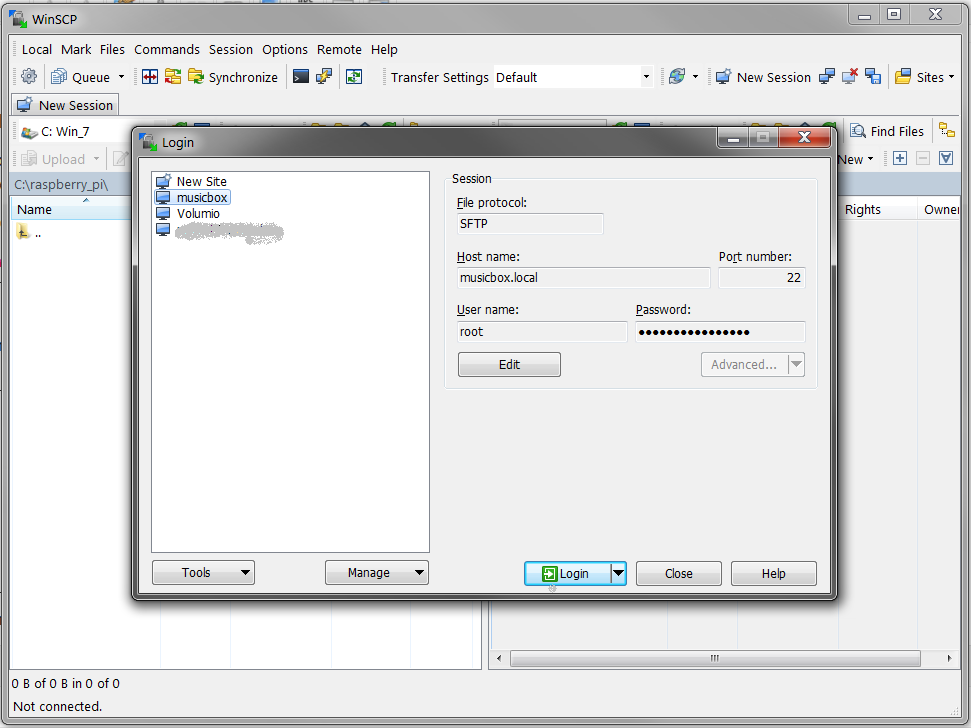971x728 pixels.
Task: Open the Commands menu
Action: click(167, 49)
